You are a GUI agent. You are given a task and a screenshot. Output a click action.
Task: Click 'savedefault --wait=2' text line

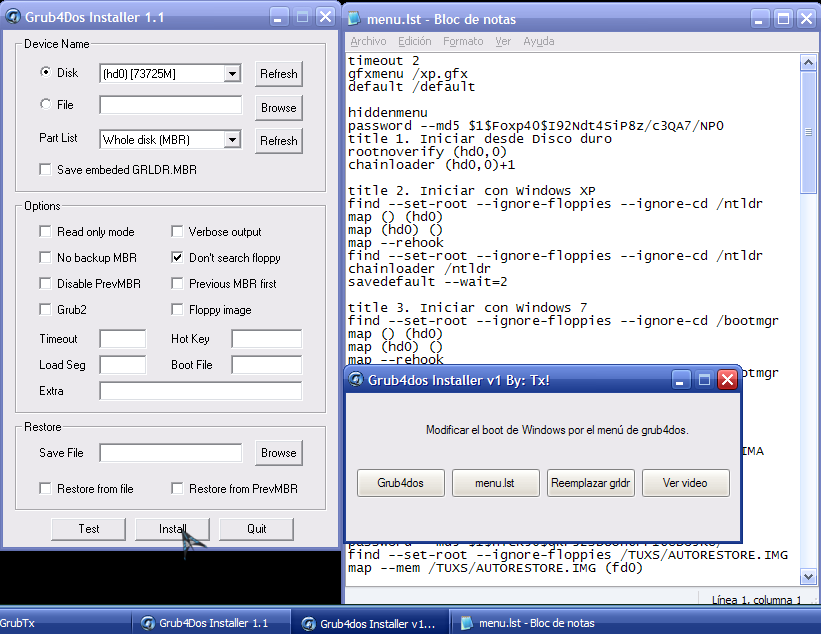click(x=428, y=282)
